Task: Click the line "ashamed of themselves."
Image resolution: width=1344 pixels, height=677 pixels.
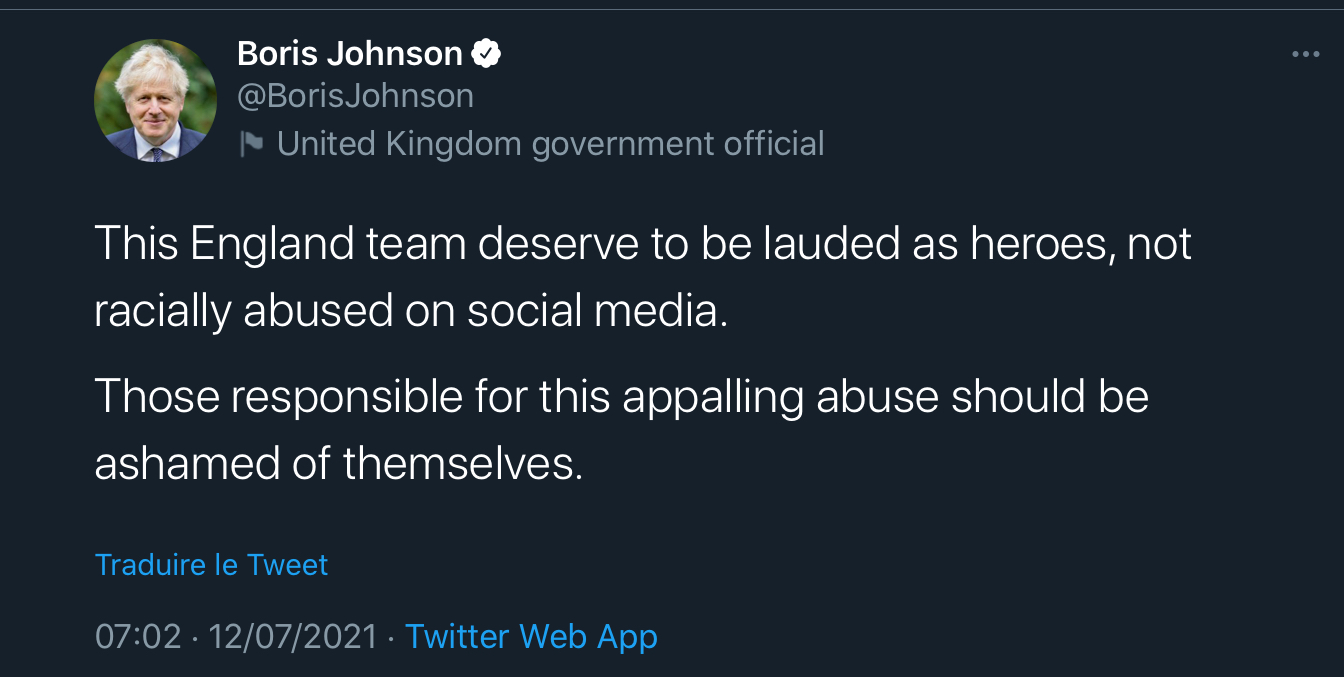Action: 338,464
